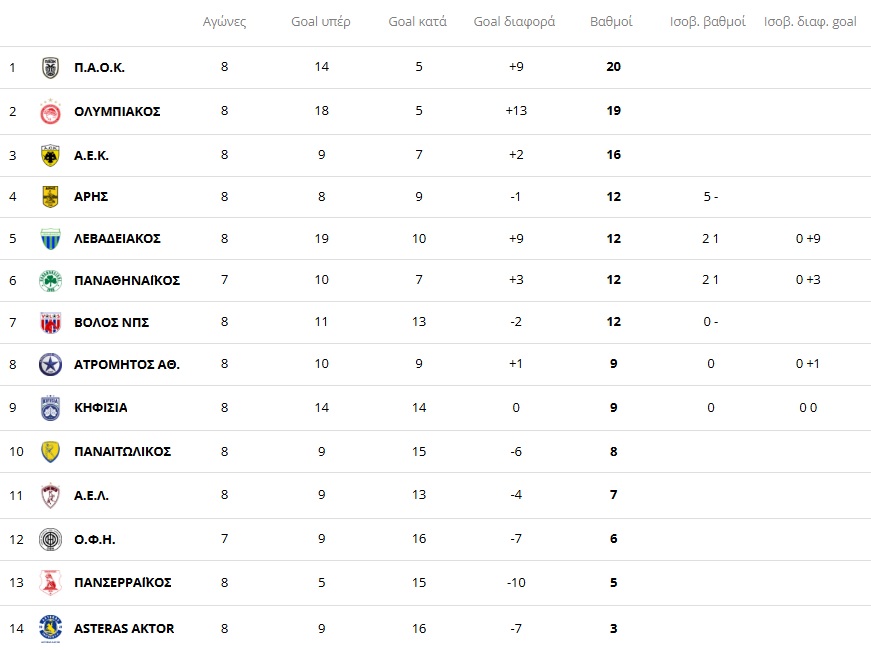Click the Panetolikos yellow crest icon

(x=50, y=451)
